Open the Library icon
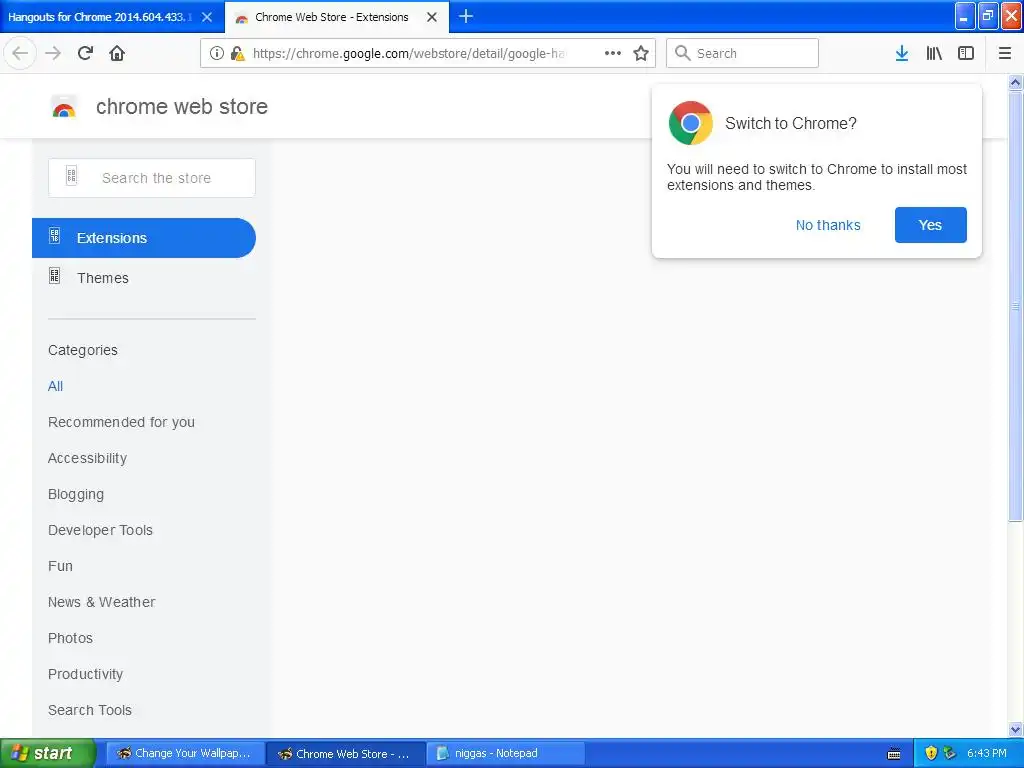Viewport: 1024px width, 768px height. point(934,53)
